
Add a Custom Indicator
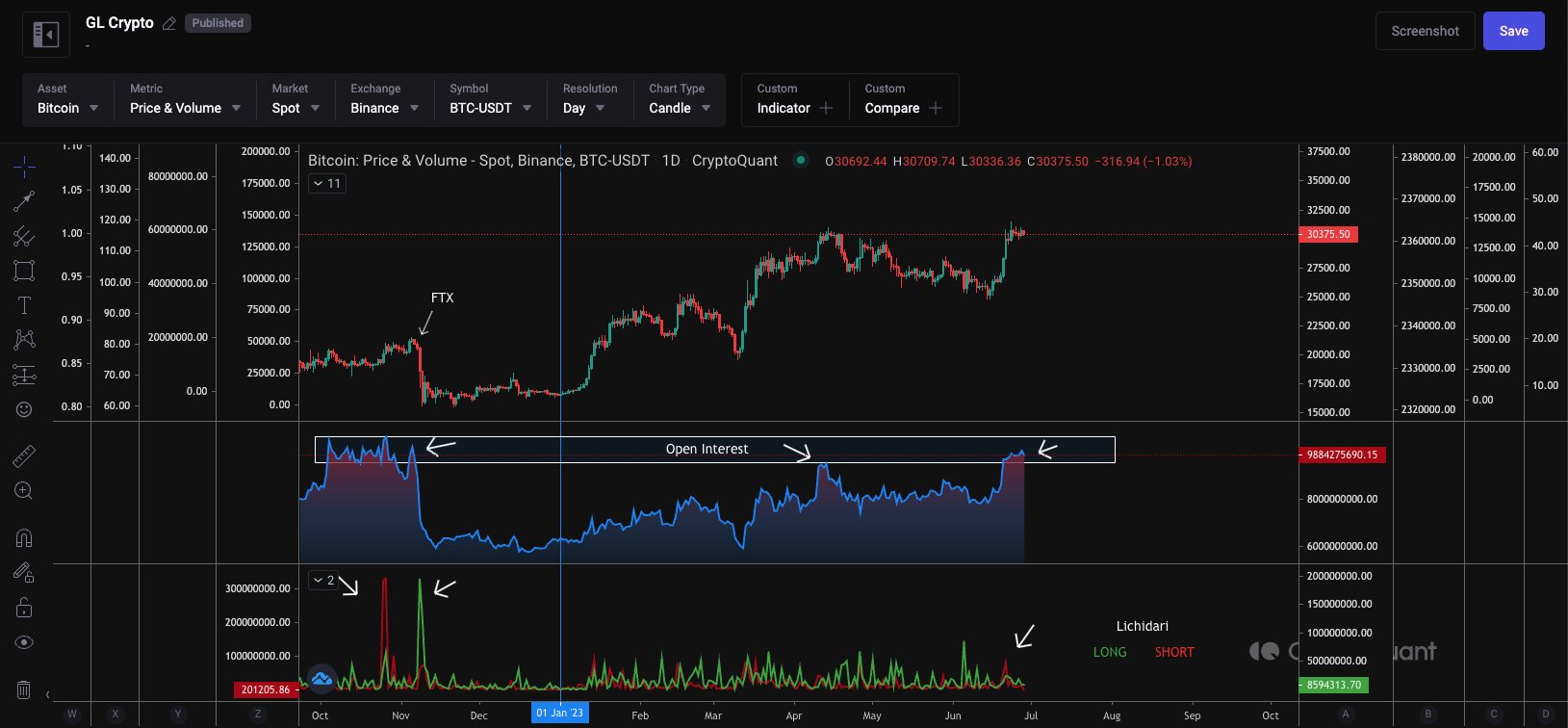795,99
